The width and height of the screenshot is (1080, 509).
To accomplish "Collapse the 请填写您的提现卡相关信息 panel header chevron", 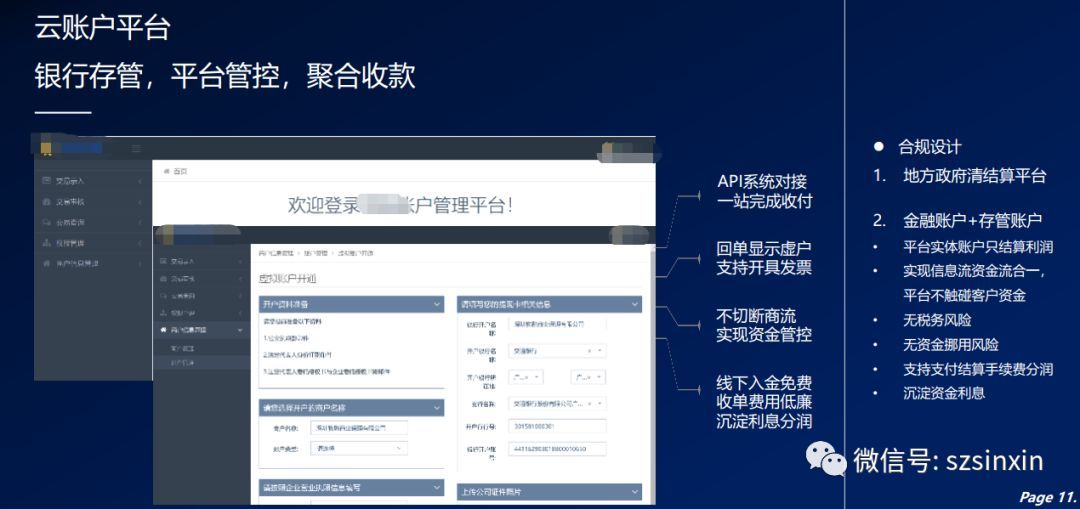I will click(x=634, y=304).
